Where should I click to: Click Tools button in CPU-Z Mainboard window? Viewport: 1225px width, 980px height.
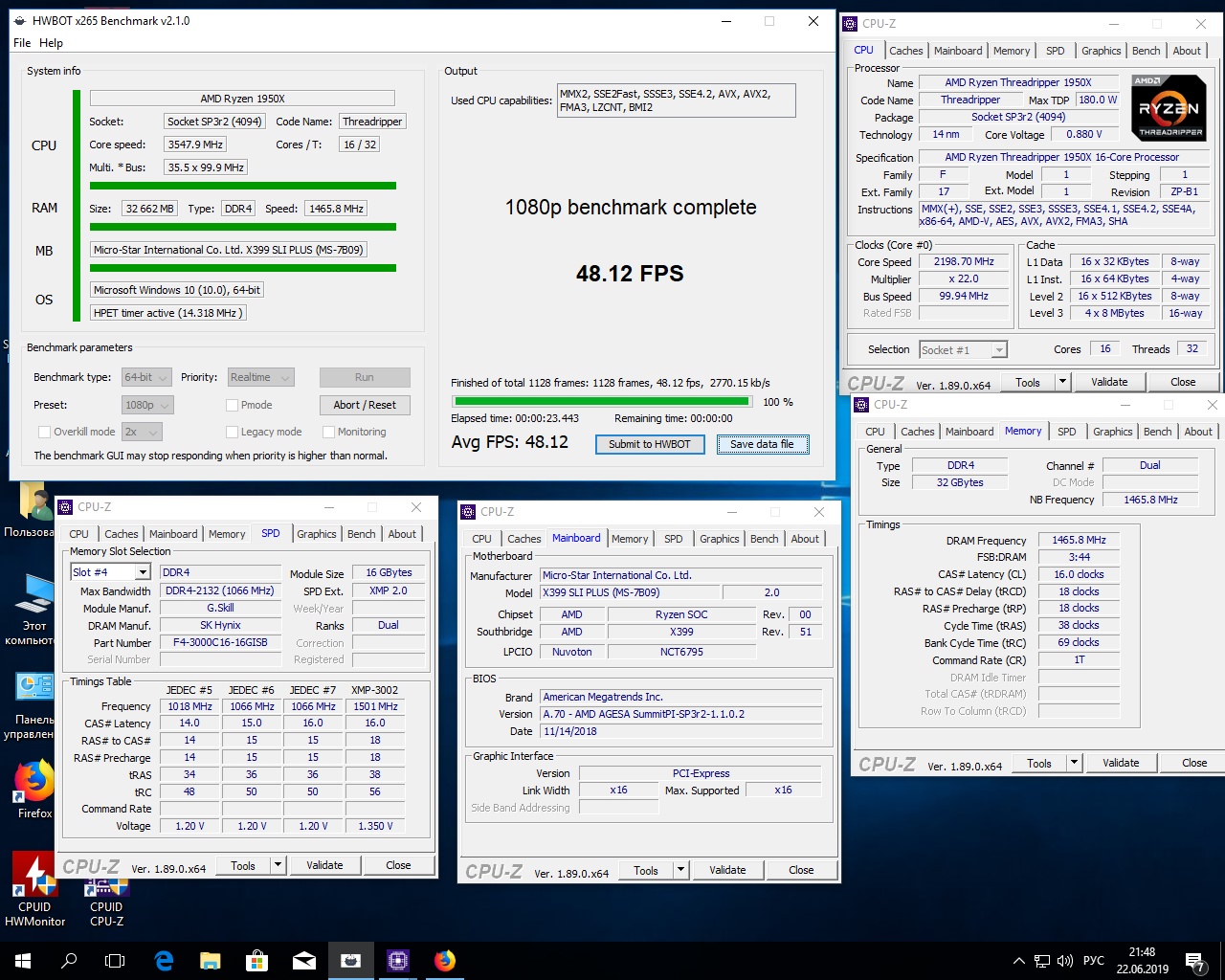click(x=646, y=870)
